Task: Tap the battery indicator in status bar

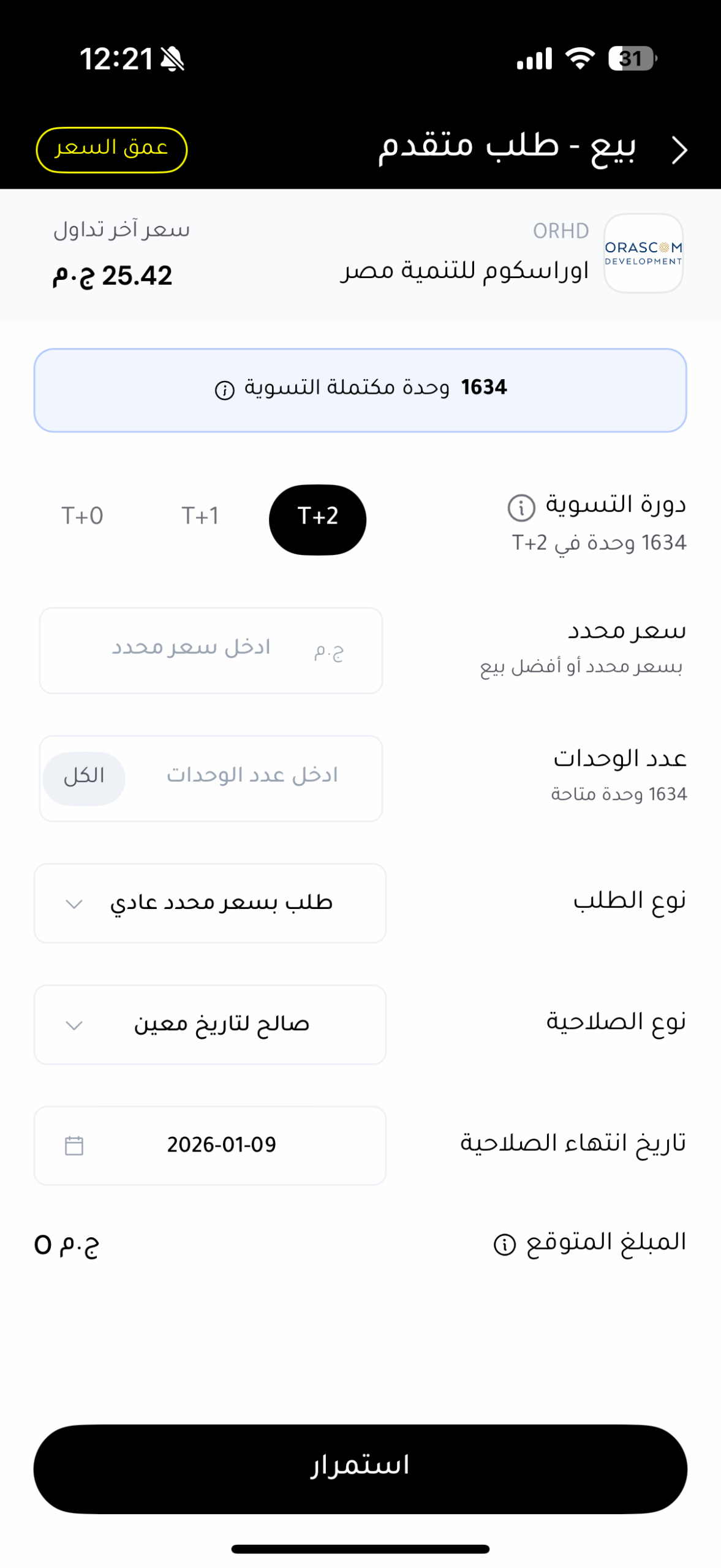Action: coord(632,59)
